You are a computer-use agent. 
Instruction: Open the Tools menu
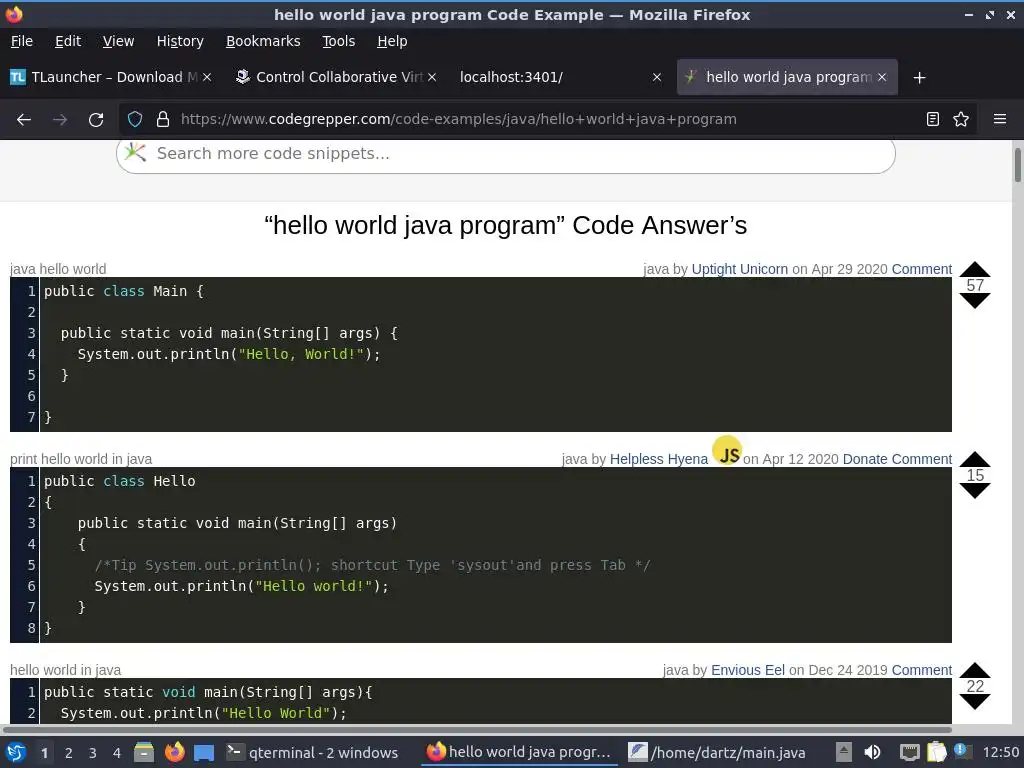pyautogui.click(x=338, y=41)
